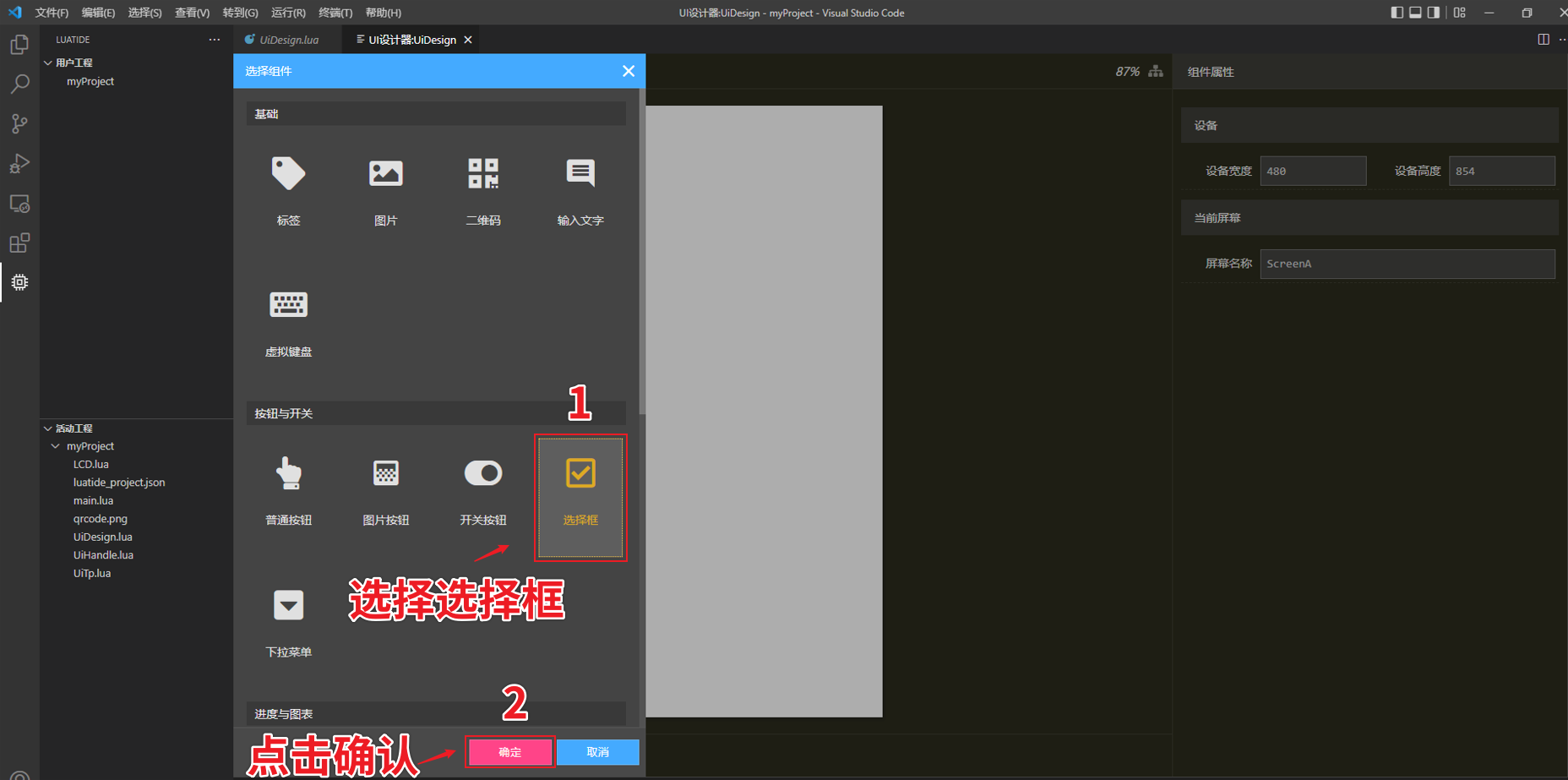The image size is (1568, 780).
Task: Switch to the UiDesign.lua tab
Action: (x=288, y=40)
